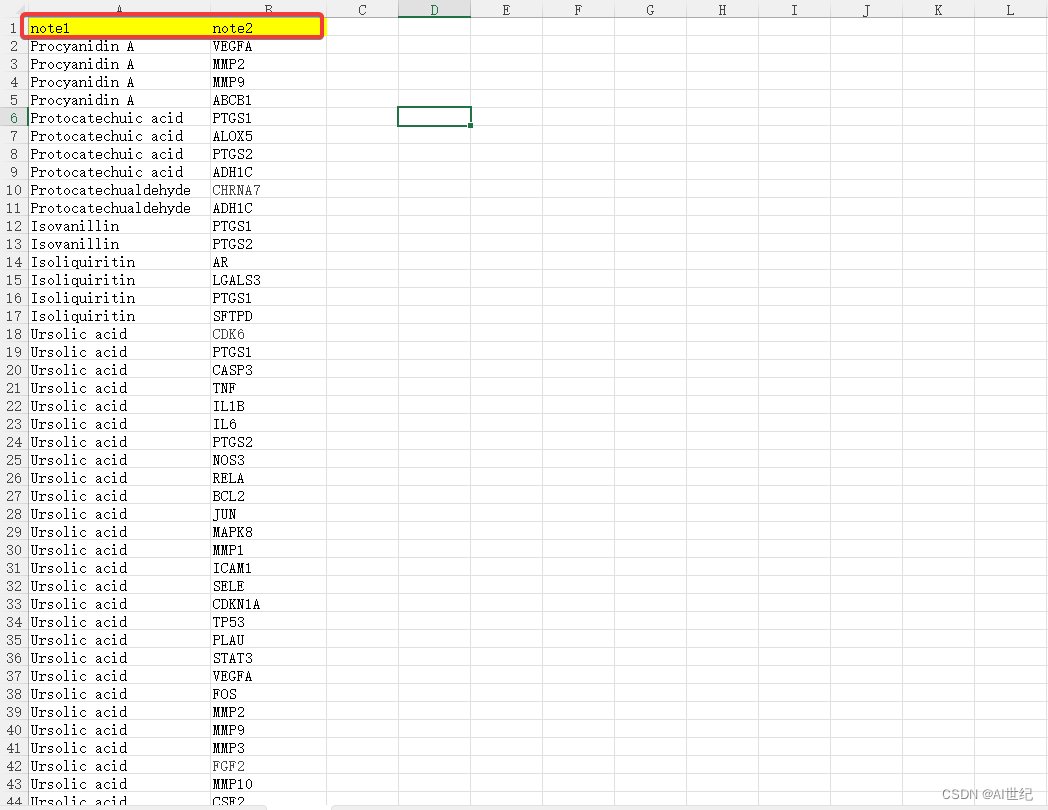Select column E header
Viewport: 1048px width, 810px height.
pyautogui.click(x=506, y=9)
